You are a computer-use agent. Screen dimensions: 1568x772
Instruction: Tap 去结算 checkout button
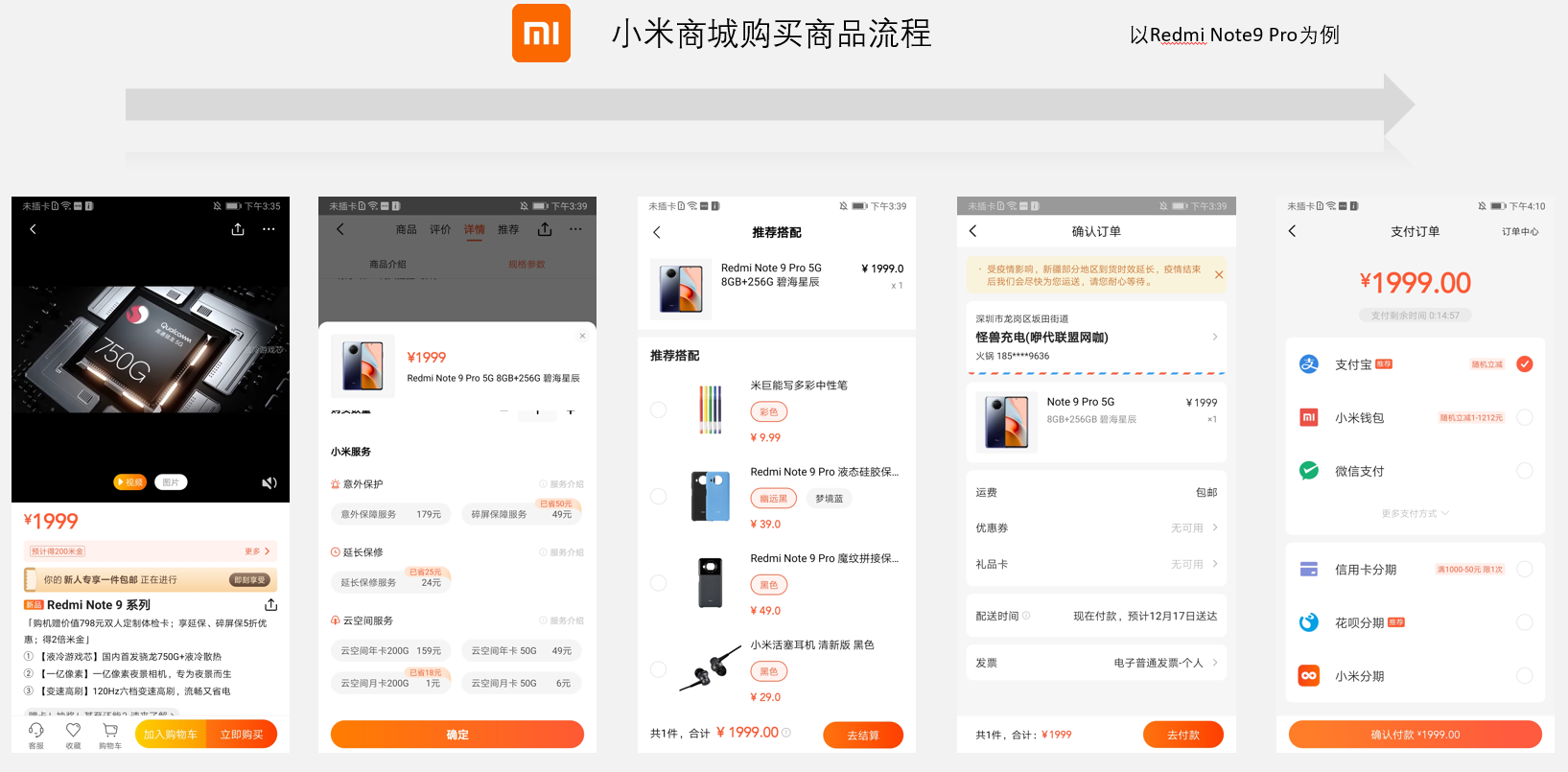(x=863, y=736)
